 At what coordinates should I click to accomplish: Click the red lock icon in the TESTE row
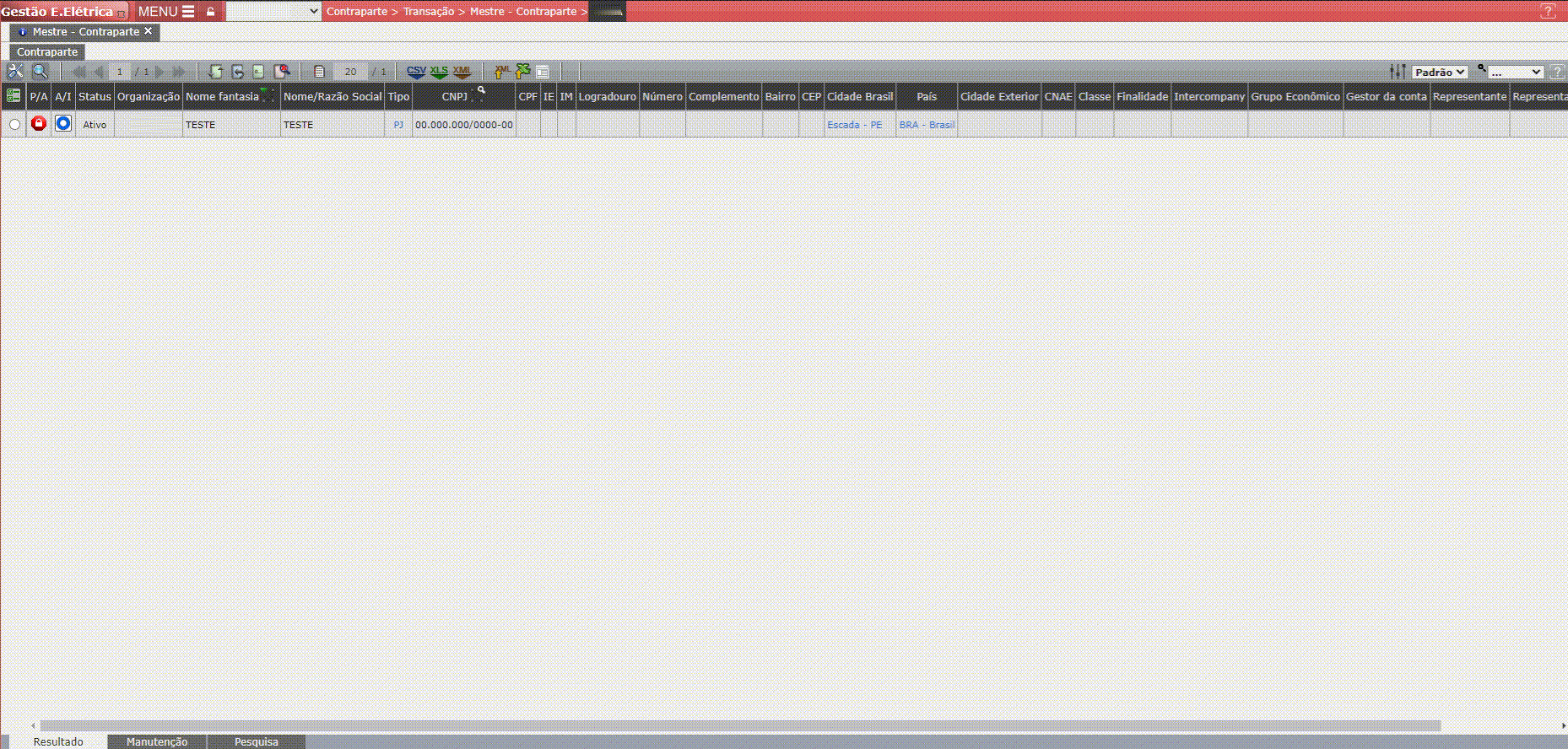(39, 124)
